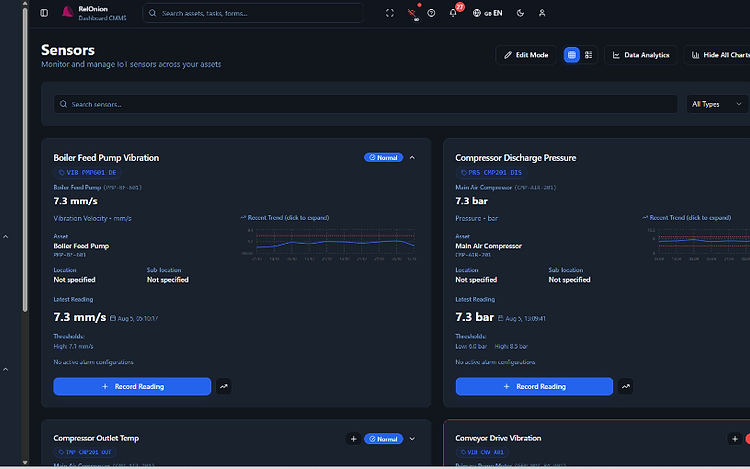This screenshot has height=469, width=750.
Task: Click Main Air Compressor asset name
Action: click(x=488, y=246)
